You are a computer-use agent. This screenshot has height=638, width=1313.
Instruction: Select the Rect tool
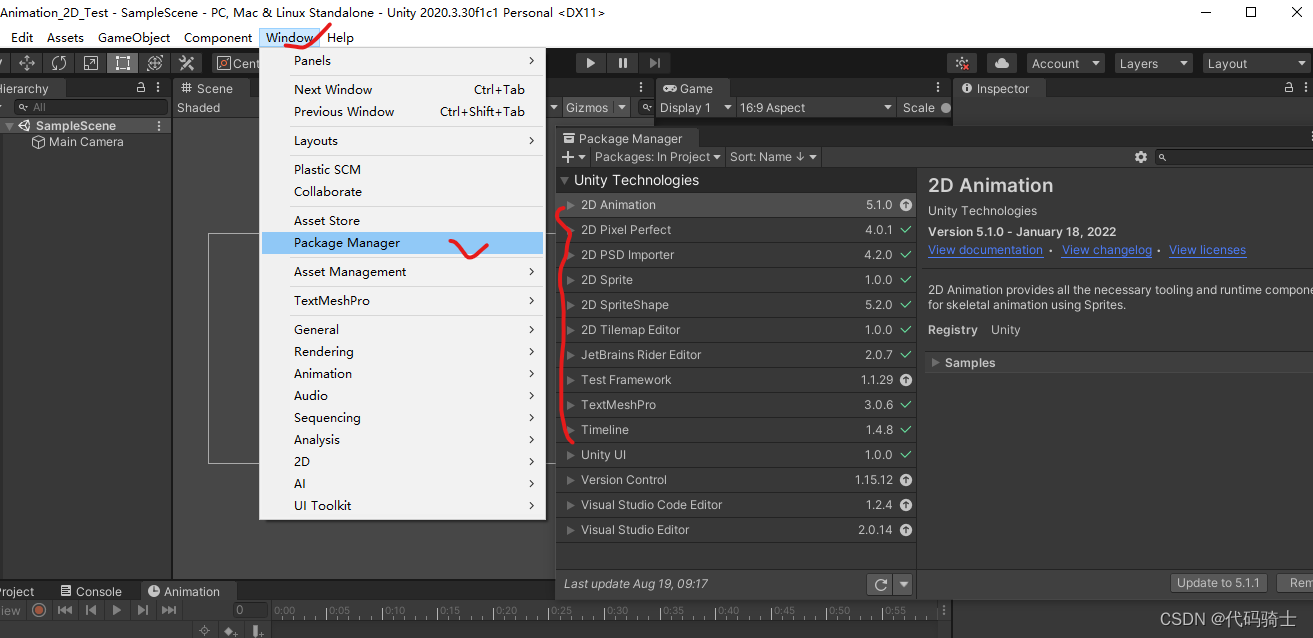(x=122, y=63)
